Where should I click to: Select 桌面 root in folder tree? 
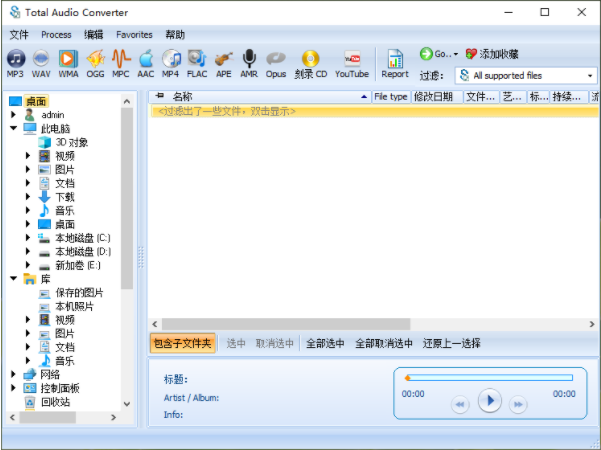coord(36,101)
